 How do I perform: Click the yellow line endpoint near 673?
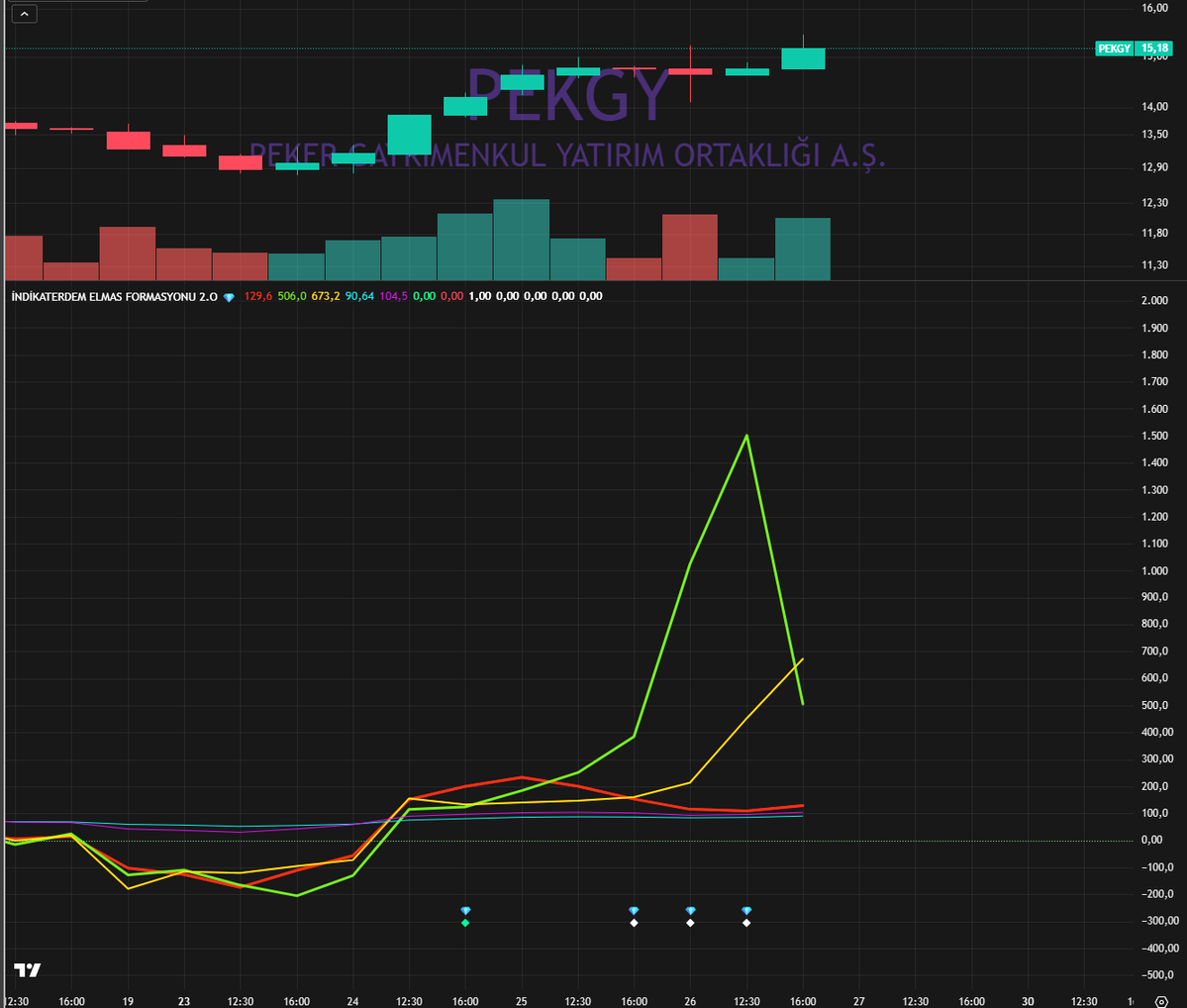click(803, 658)
